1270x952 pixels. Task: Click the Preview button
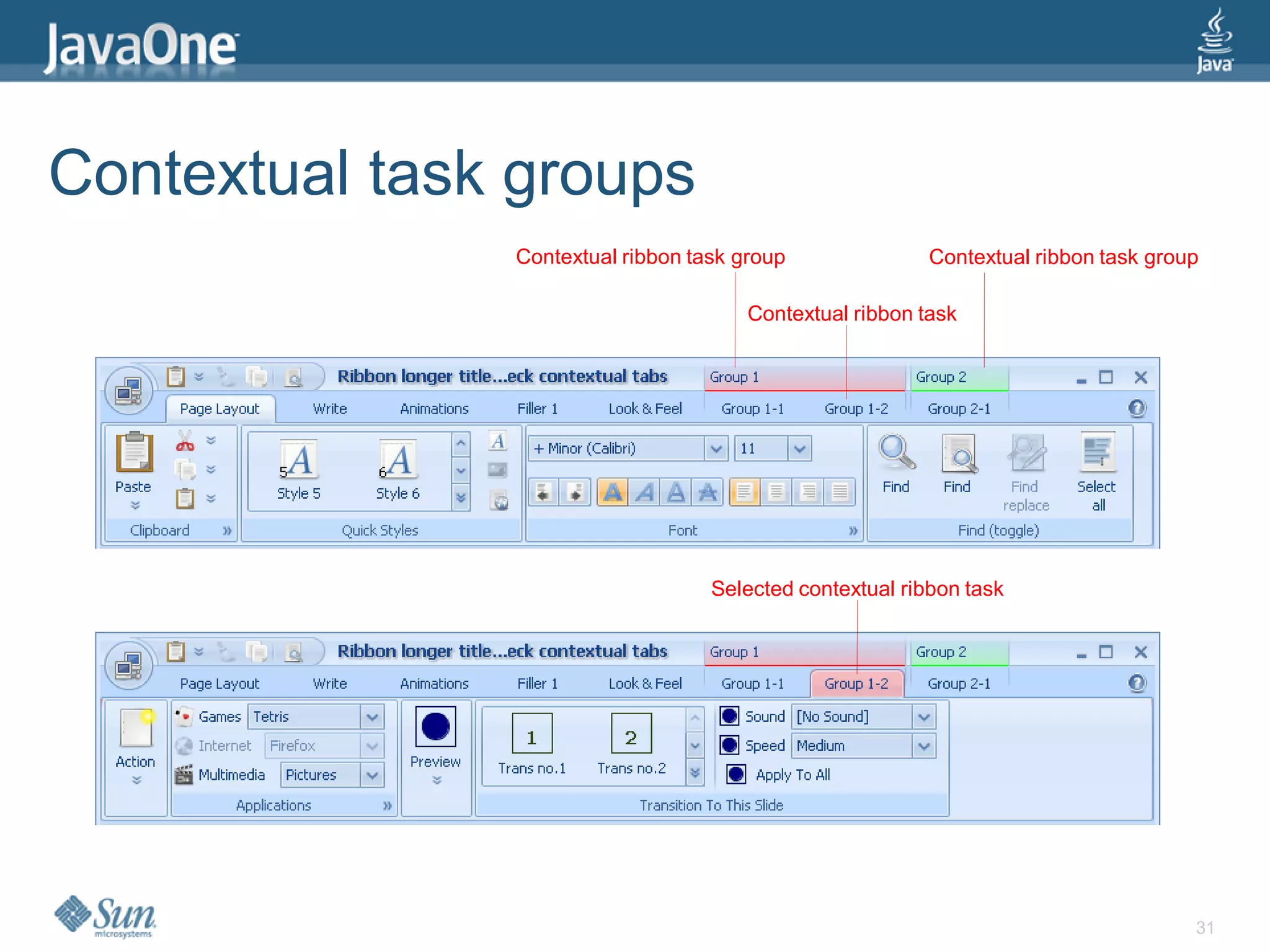(x=435, y=747)
